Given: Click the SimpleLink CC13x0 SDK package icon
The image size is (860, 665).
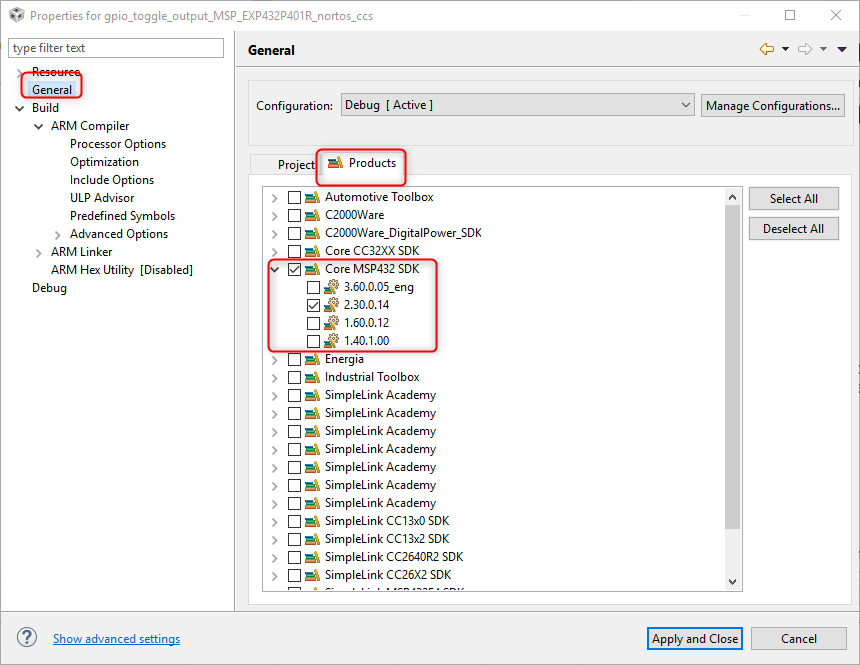Looking at the screenshot, I should [x=313, y=521].
